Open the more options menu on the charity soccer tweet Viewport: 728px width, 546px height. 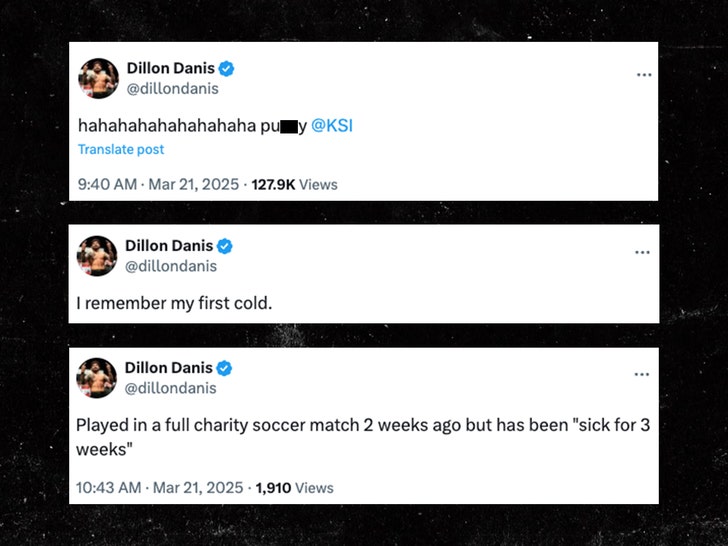coord(642,374)
